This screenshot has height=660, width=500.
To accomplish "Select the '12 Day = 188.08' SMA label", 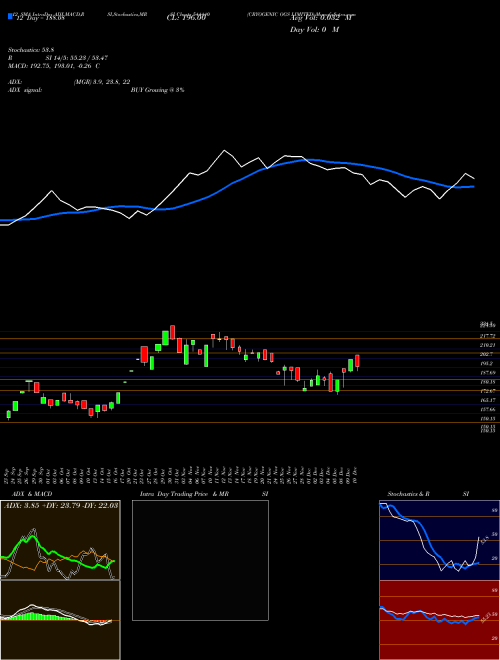I will pos(40,18).
